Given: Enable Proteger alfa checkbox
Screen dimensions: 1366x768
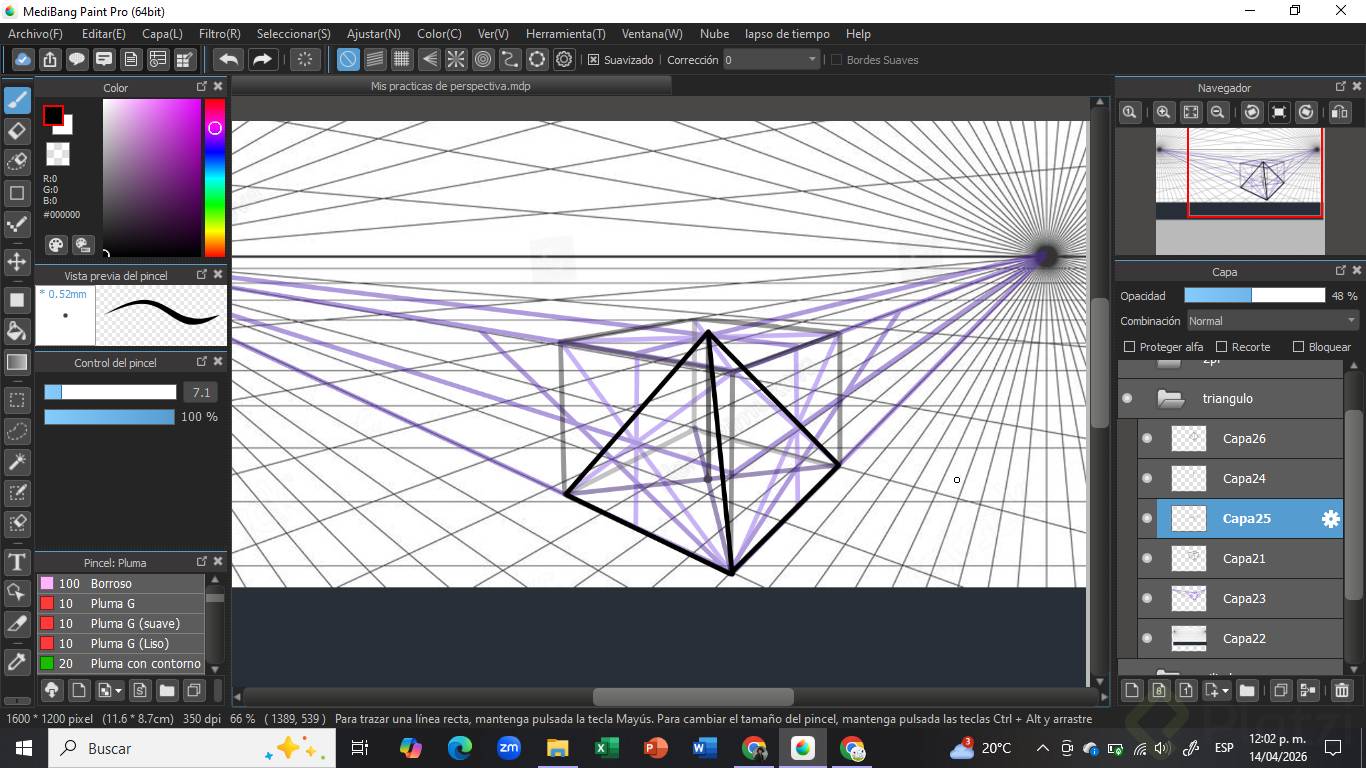Looking at the screenshot, I should 1130,347.
